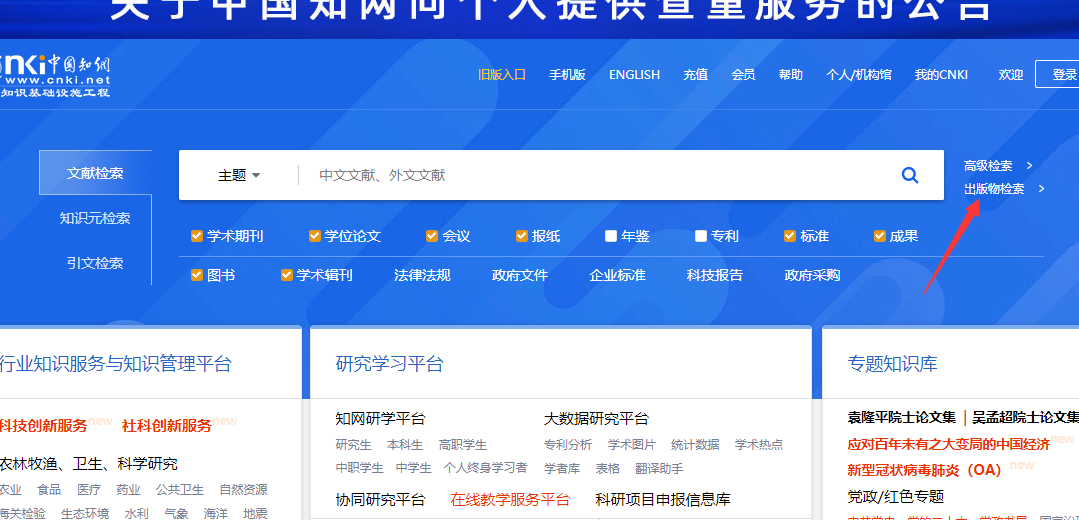The image size is (1079, 520).
Task: Open 学者库 link
Action: (x=562, y=469)
